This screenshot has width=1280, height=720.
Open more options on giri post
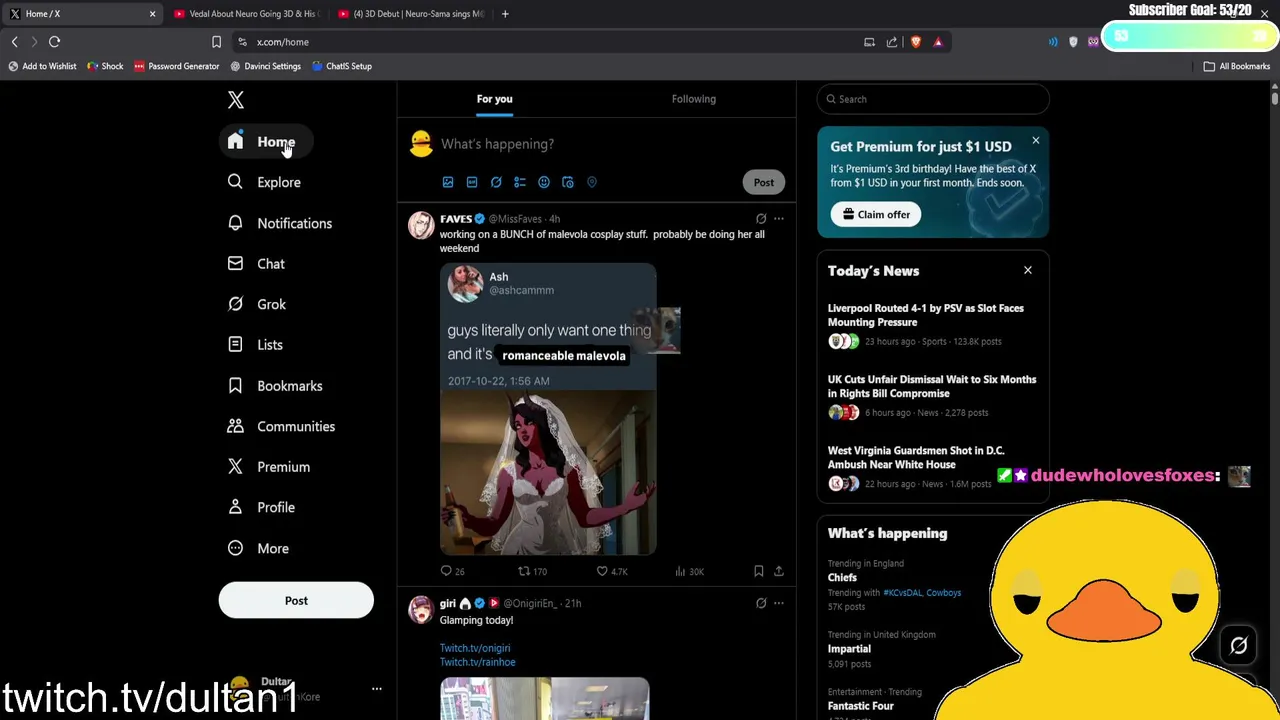(x=779, y=603)
